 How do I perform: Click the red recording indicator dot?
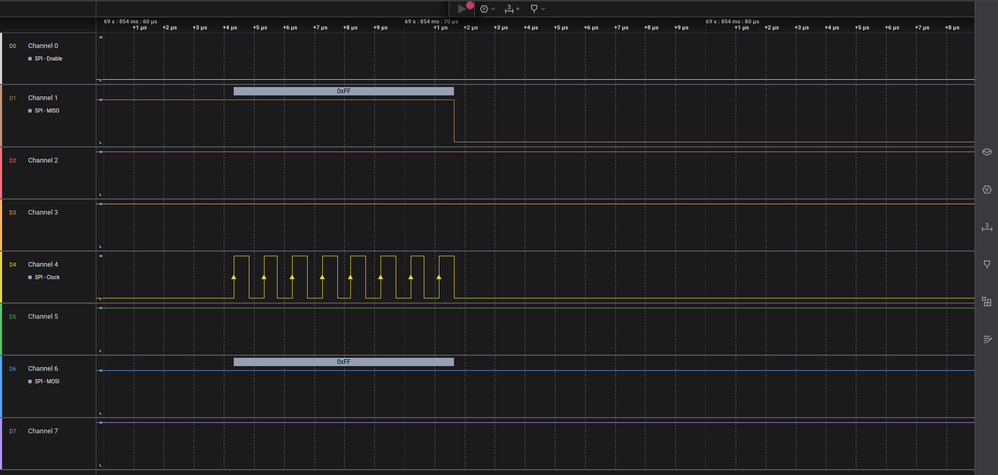tap(470, 5)
